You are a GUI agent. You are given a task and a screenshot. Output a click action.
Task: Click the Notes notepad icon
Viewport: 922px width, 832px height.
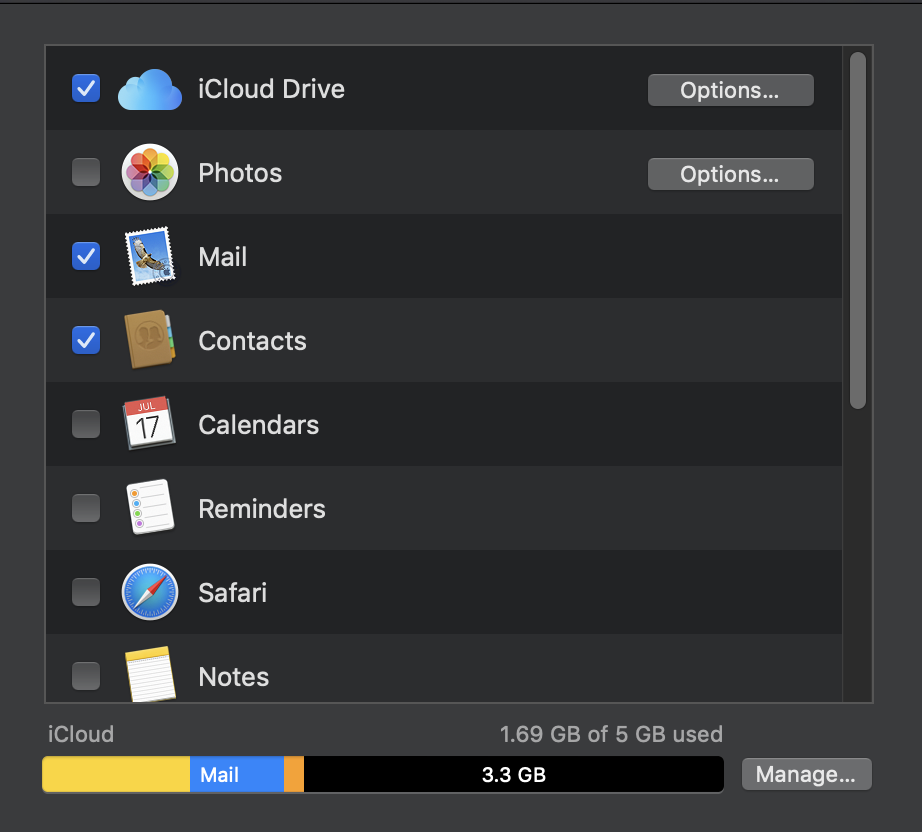pos(151,674)
